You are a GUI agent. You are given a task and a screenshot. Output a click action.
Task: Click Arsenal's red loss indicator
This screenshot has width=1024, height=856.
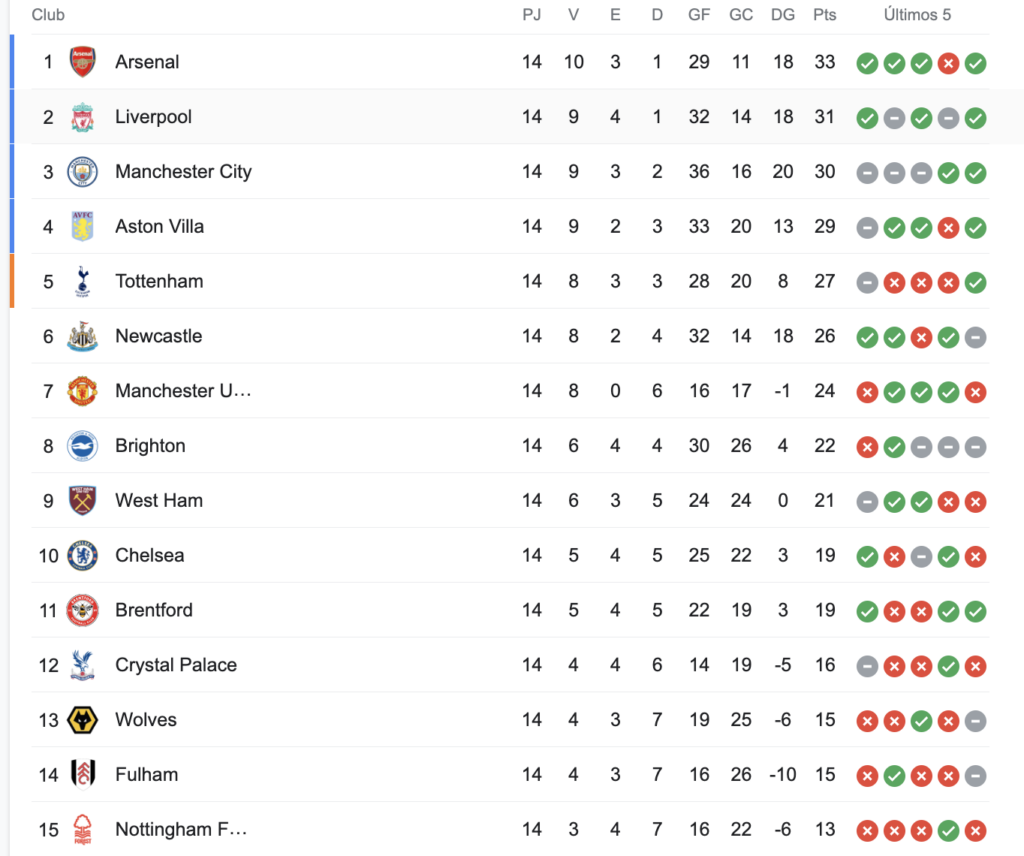click(x=948, y=63)
